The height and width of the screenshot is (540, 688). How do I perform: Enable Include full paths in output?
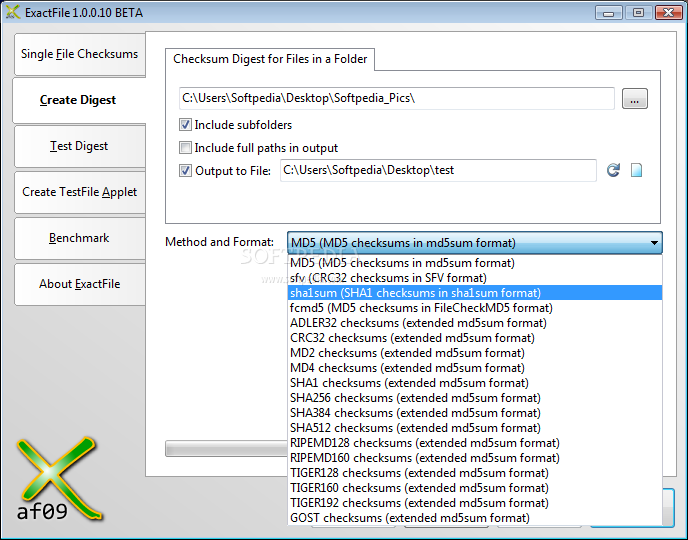[185, 147]
